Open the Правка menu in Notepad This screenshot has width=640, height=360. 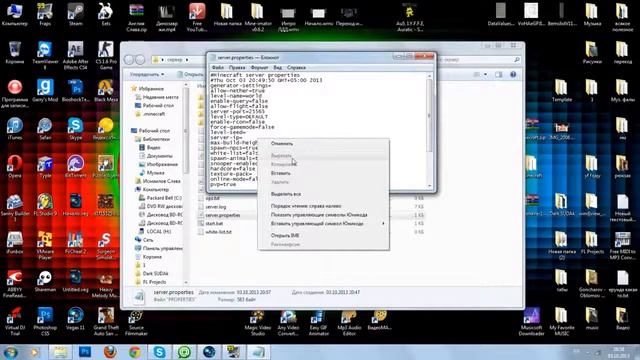pyautogui.click(x=237, y=67)
